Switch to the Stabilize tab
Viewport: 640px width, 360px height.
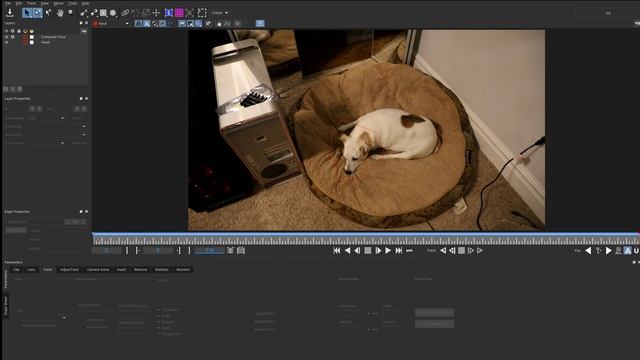[162, 270]
